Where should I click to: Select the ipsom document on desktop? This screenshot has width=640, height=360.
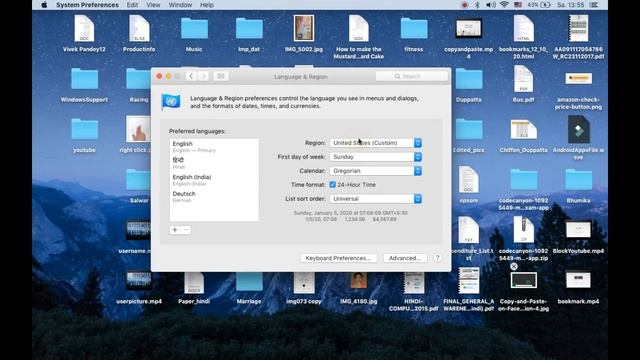pyautogui.click(x=469, y=180)
